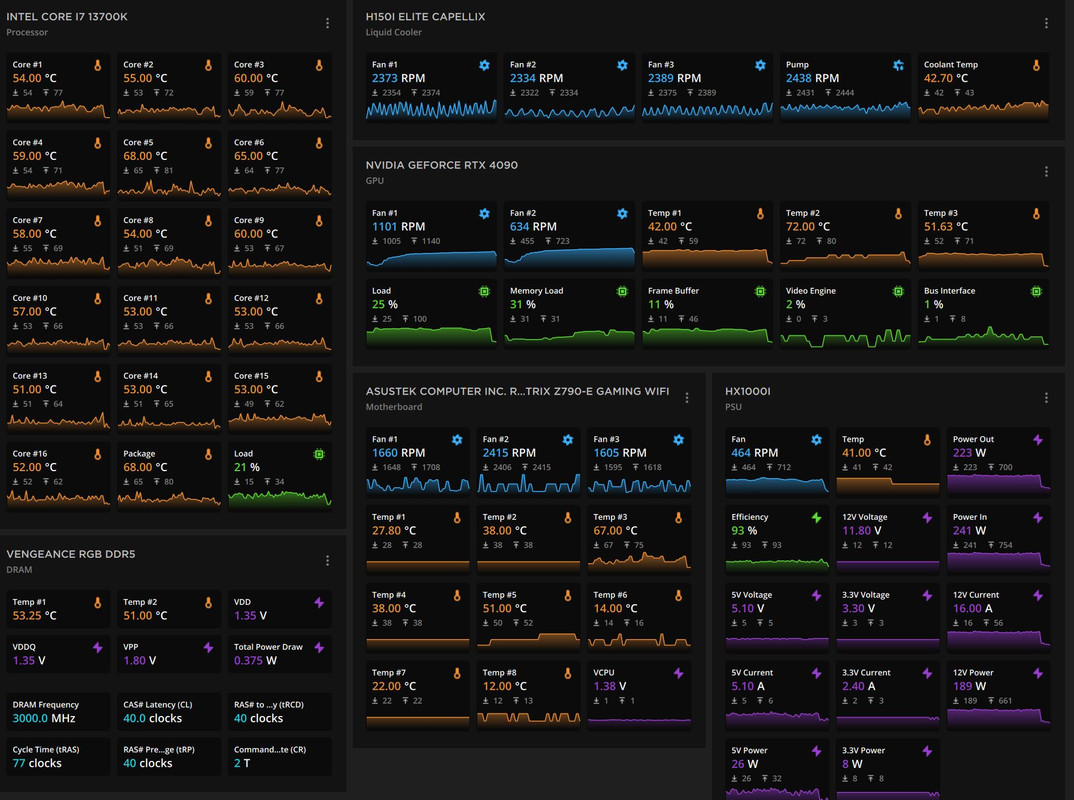Screen dimensions: 1074x800
Task: Click the PSU Power Out lightning icon
Action: [x=1038, y=440]
